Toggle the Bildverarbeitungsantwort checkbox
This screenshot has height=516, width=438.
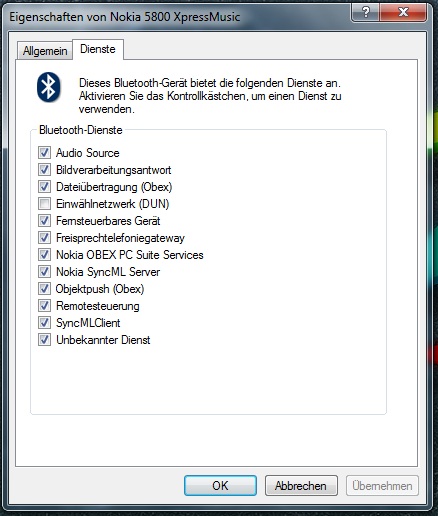[44, 170]
